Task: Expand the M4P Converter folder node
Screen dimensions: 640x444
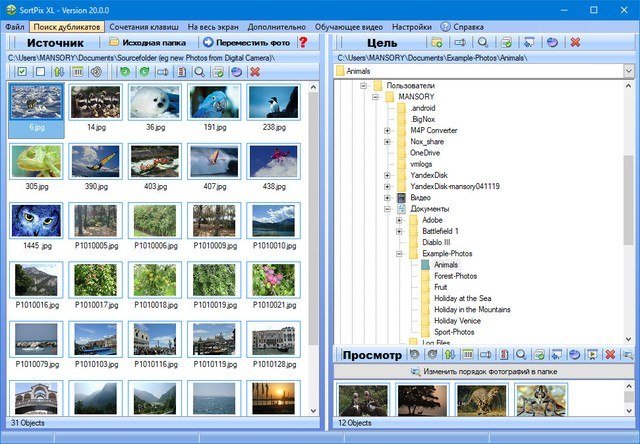Action: click(x=387, y=130)
